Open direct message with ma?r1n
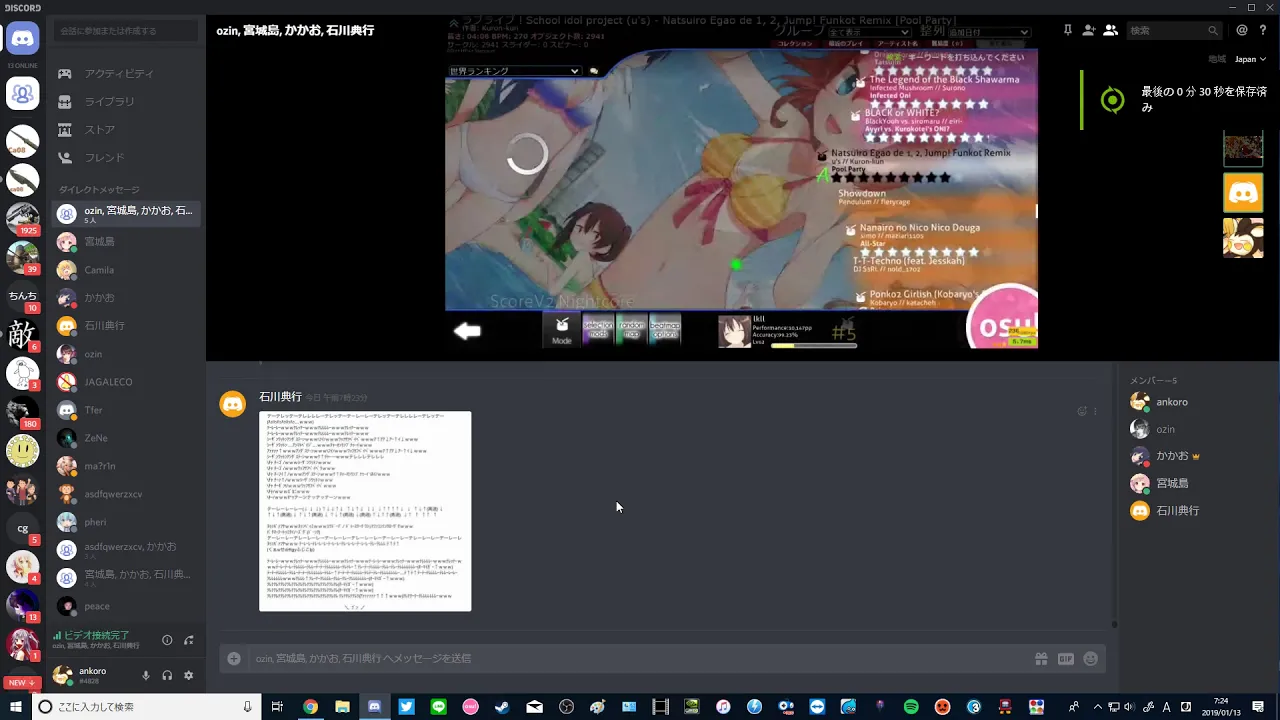The image size is (1280, 720). [x=126, y=465]
